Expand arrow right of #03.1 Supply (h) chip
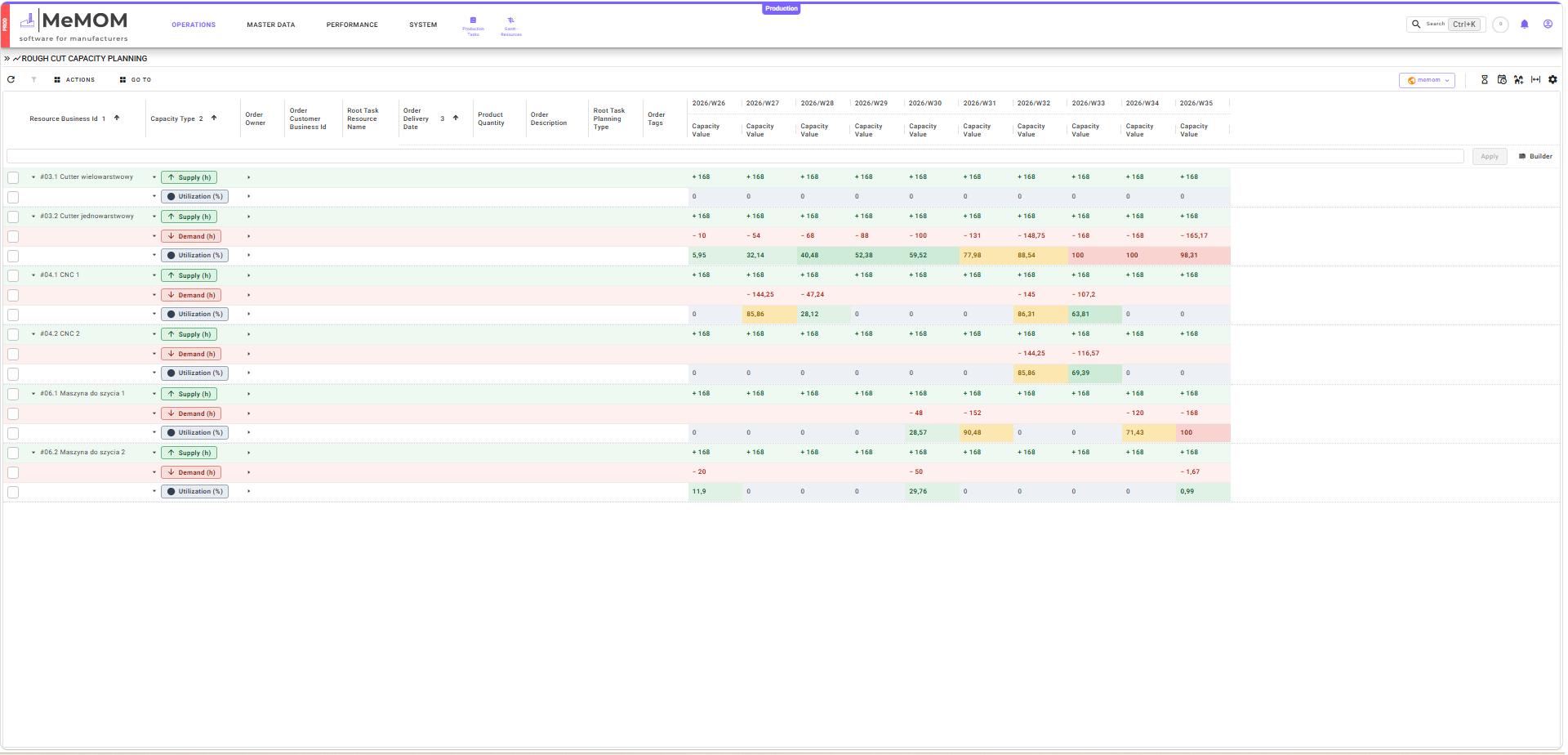Viewport: 1568px width, 755px height. 248,177
